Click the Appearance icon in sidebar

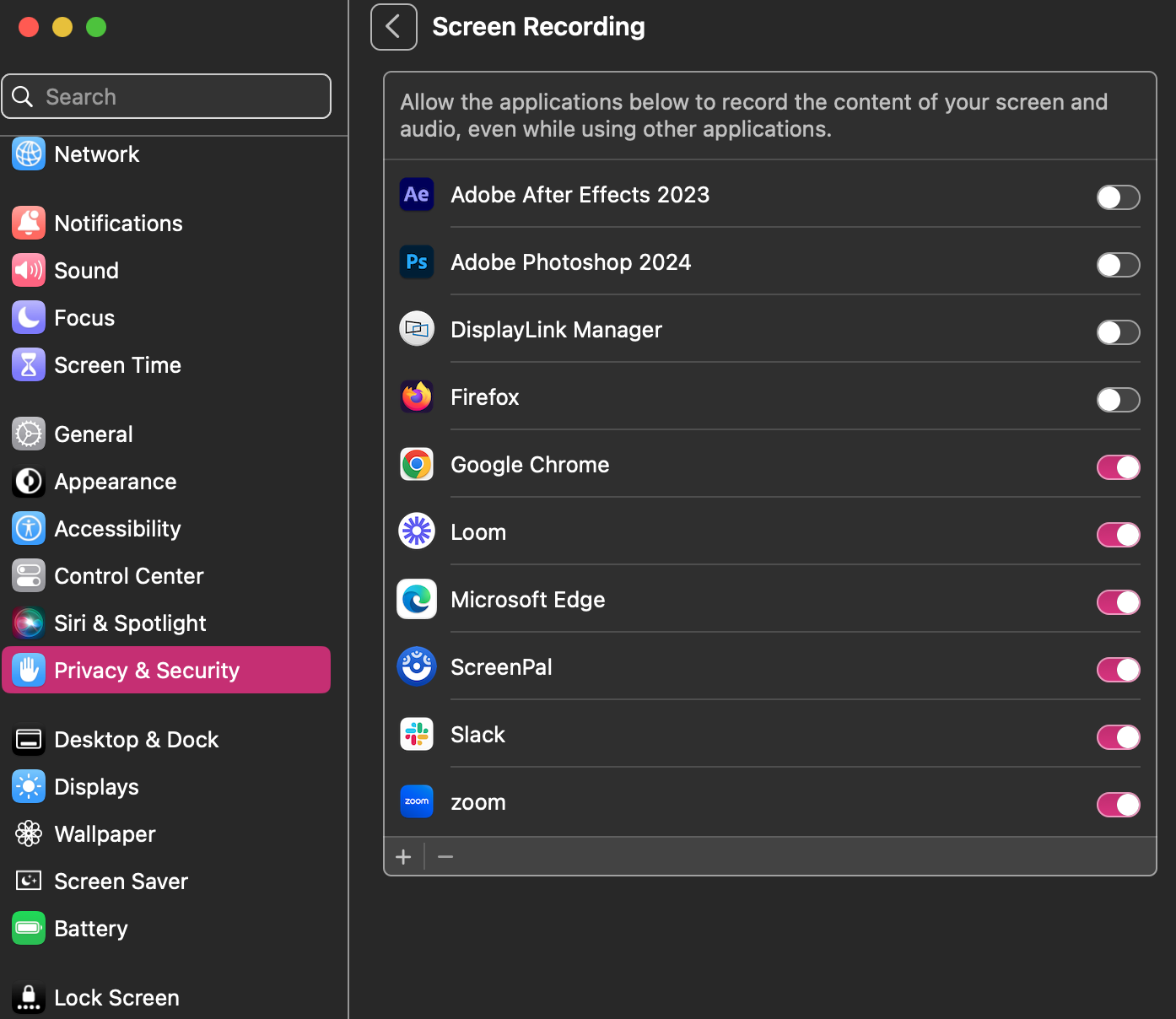29,481
